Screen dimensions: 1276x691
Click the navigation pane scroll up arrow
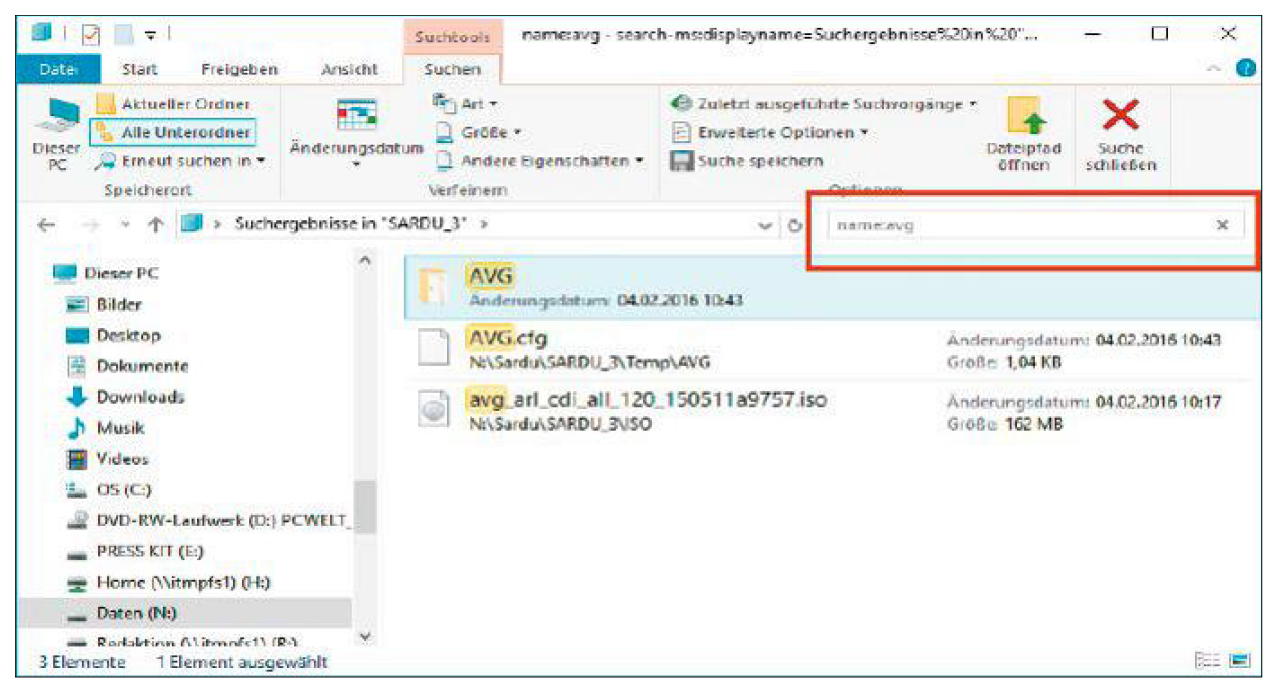pos(364,262)
